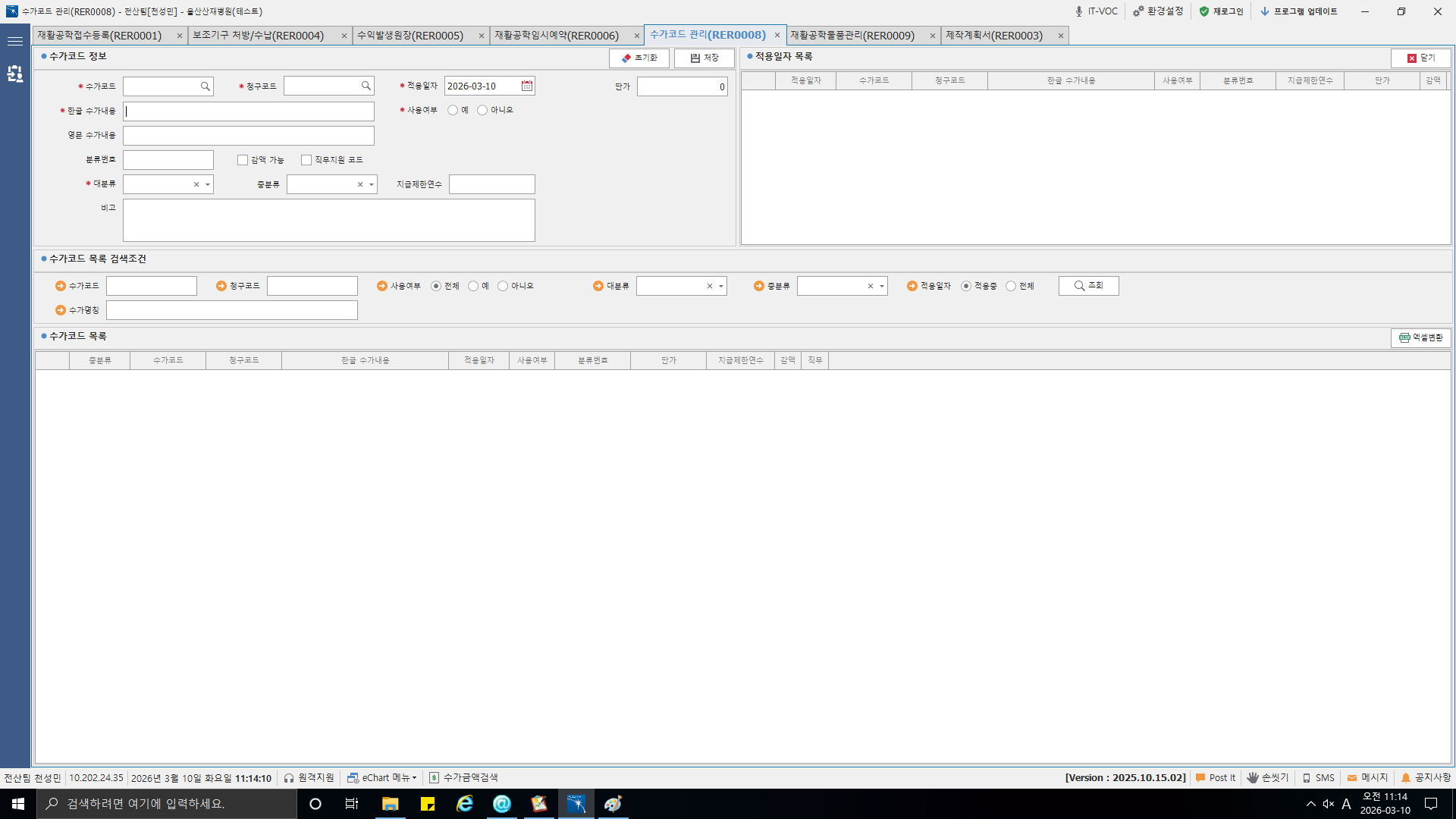Image resolution: width=1456 pixels, height=819 pixels.
Task: Select 전체 for 사용여부 search condition
Action: click(436, 286)
